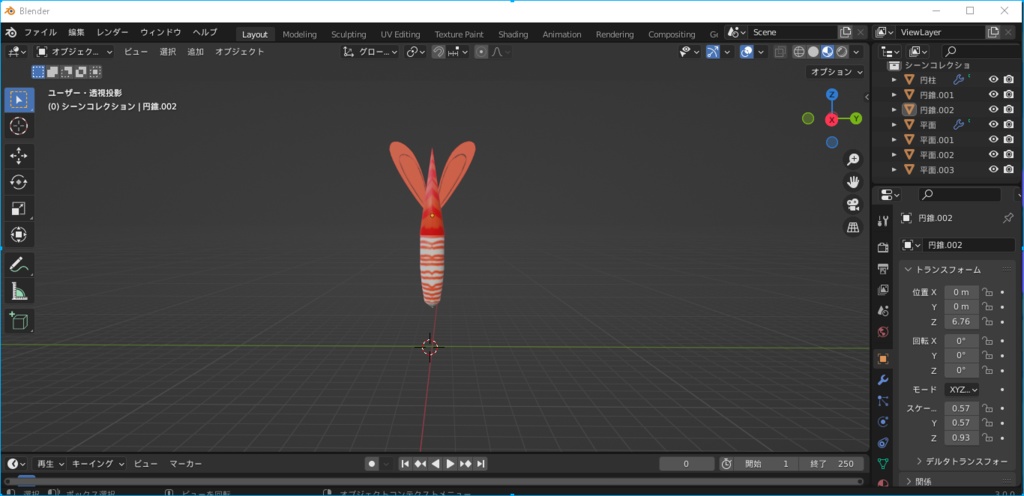Click the 終了 frame field showing 250
Screen dimensions: 1024x496
(834, 464)
